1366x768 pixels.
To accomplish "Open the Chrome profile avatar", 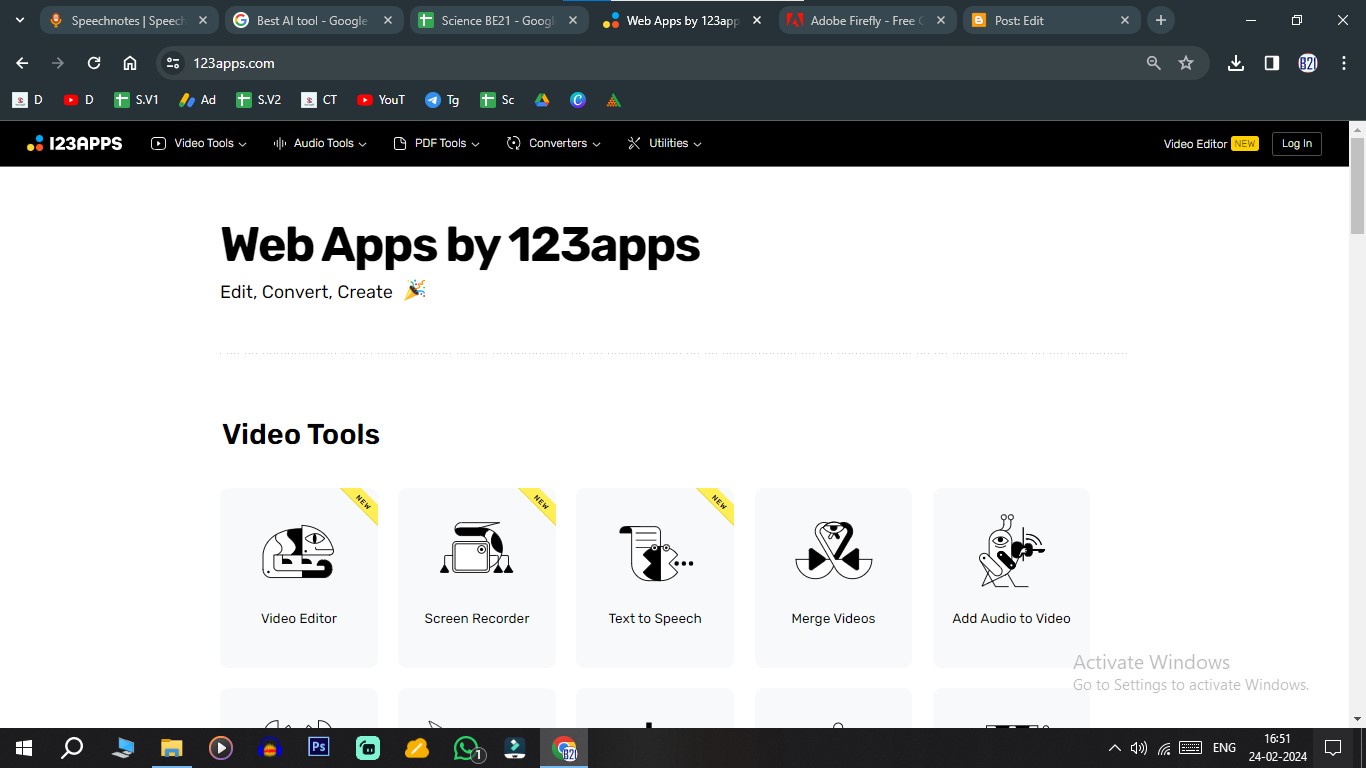I will [x=1308, y=63].
